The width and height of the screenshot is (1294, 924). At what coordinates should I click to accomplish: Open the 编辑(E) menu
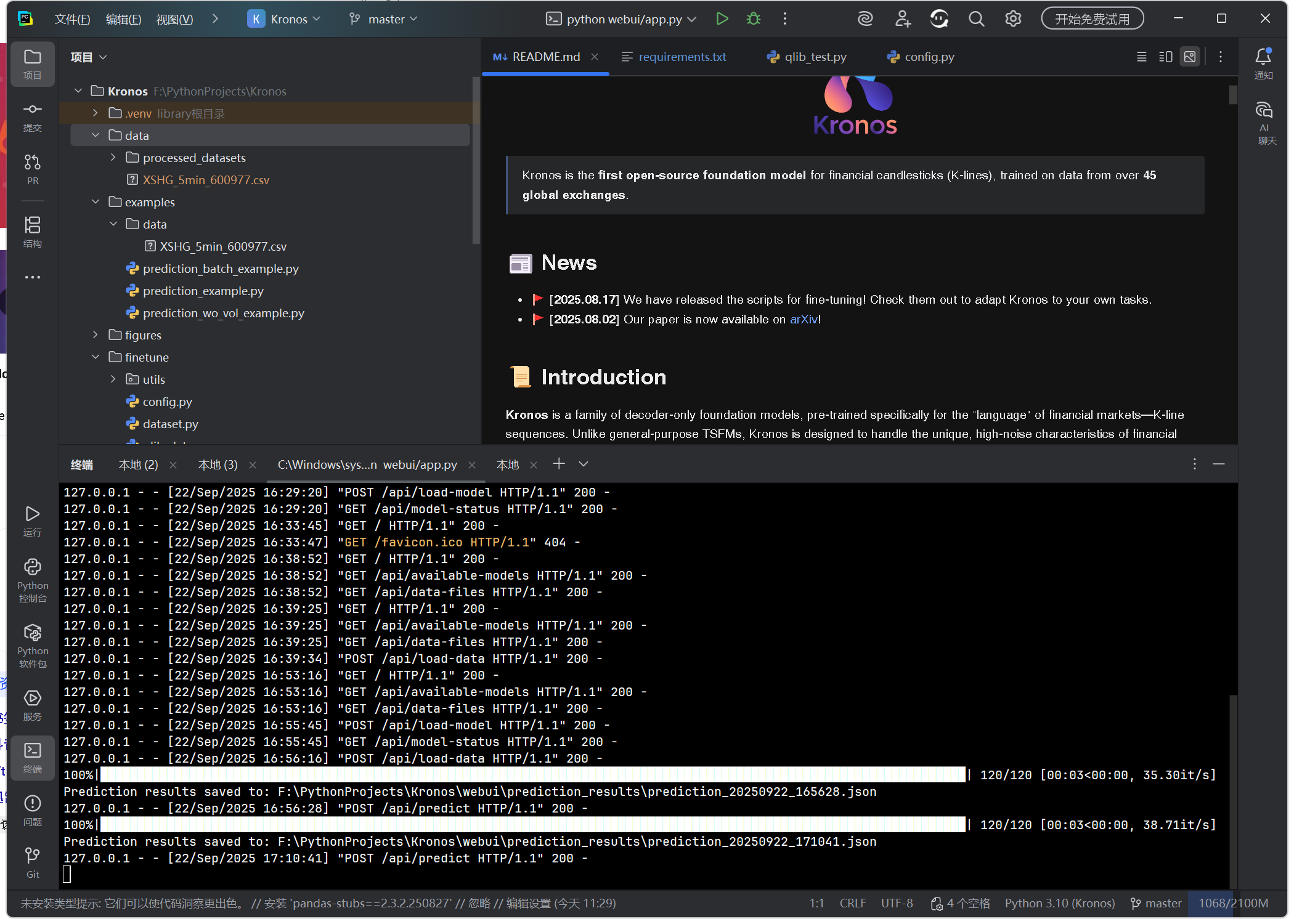pyautogui.click(x=123, y=19)
